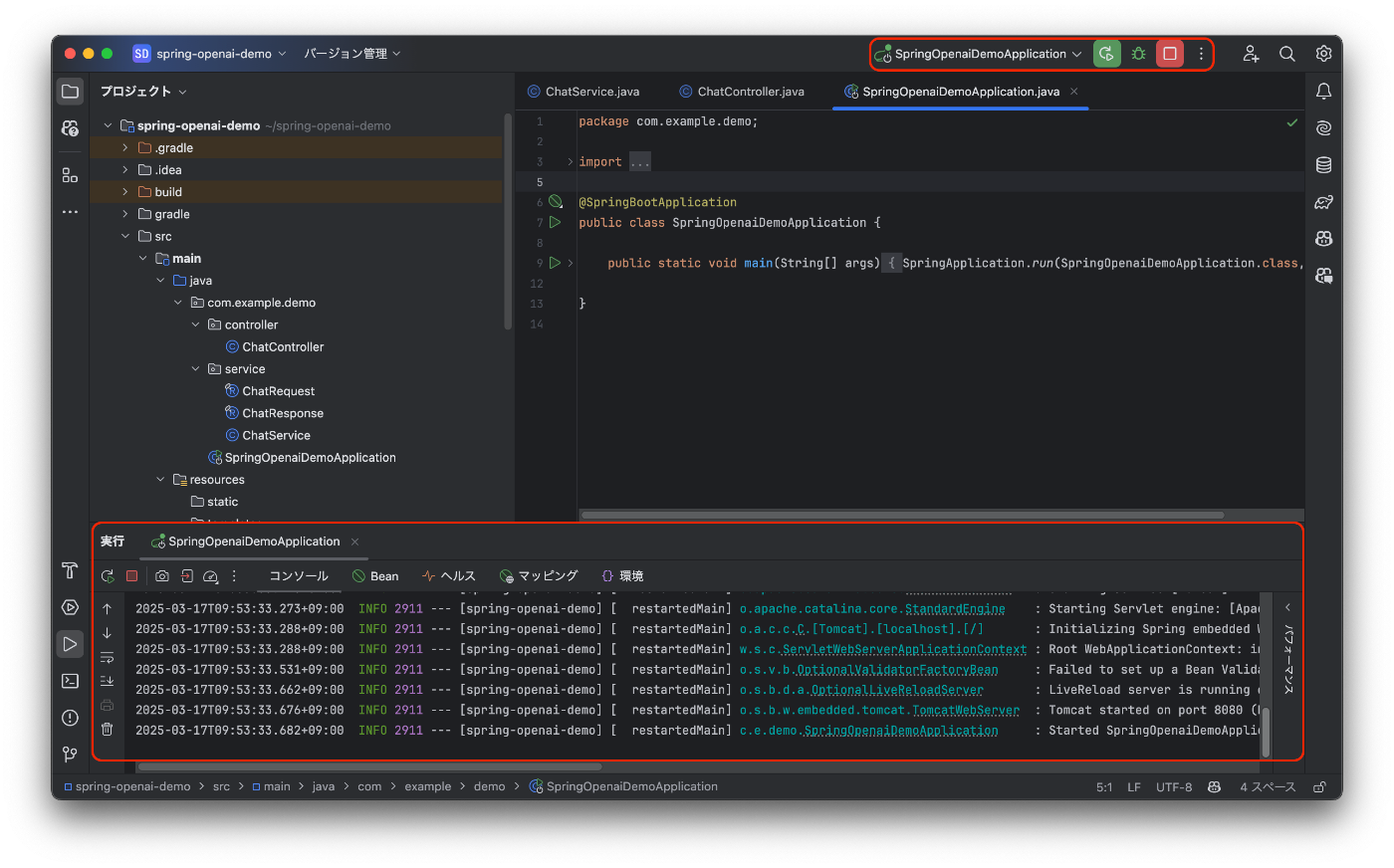The width and height of the screenshot is (1394, 868).
Task: Toggle scroll to end in console
Action: [x=108, y=680]
